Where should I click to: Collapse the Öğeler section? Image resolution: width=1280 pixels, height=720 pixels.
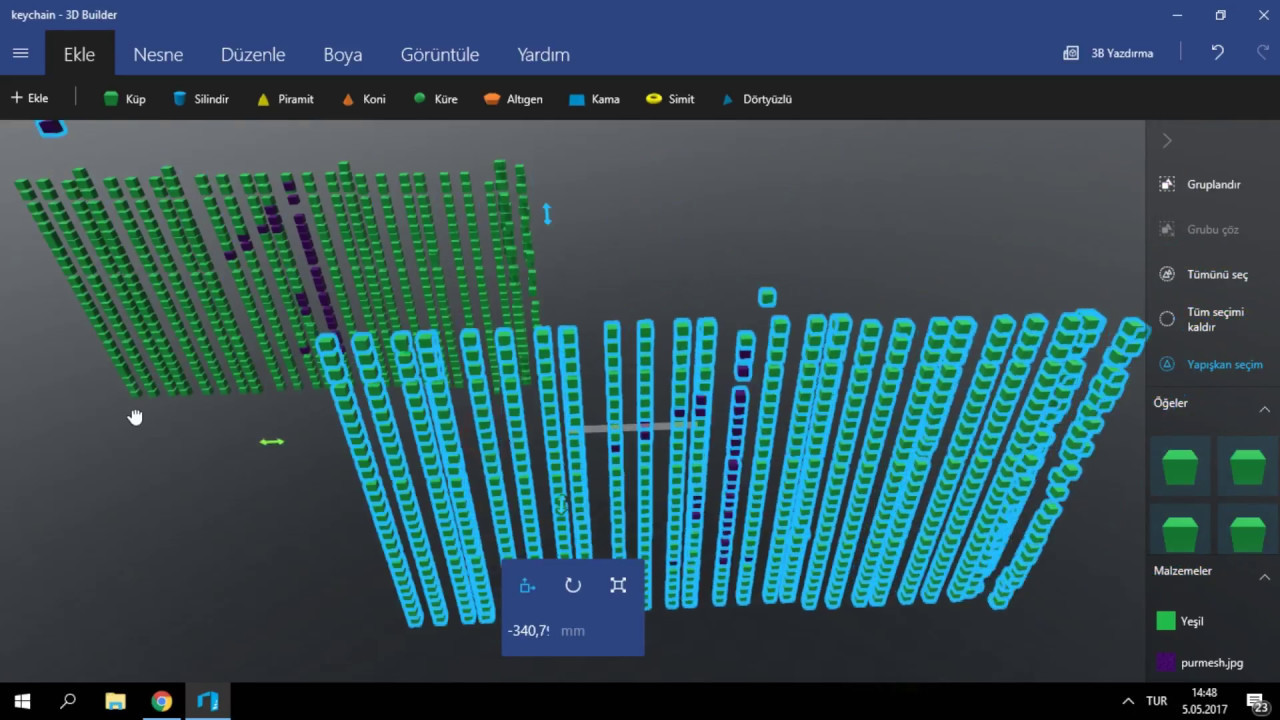pos(1264,409)
